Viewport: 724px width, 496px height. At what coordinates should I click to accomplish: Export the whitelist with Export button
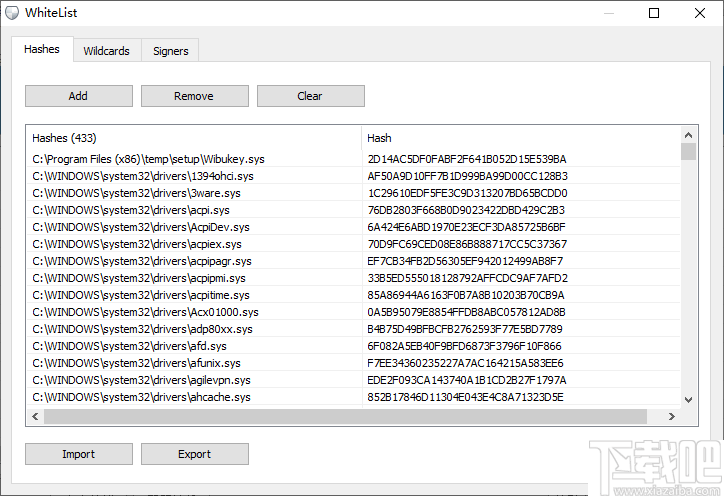[x=195, y=454]
